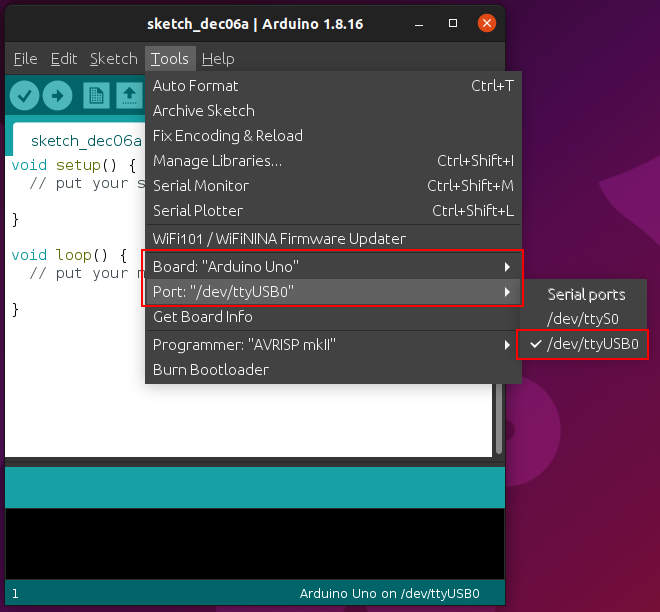
Task: Close the open Tools menu
Action: tap(170, 59)
